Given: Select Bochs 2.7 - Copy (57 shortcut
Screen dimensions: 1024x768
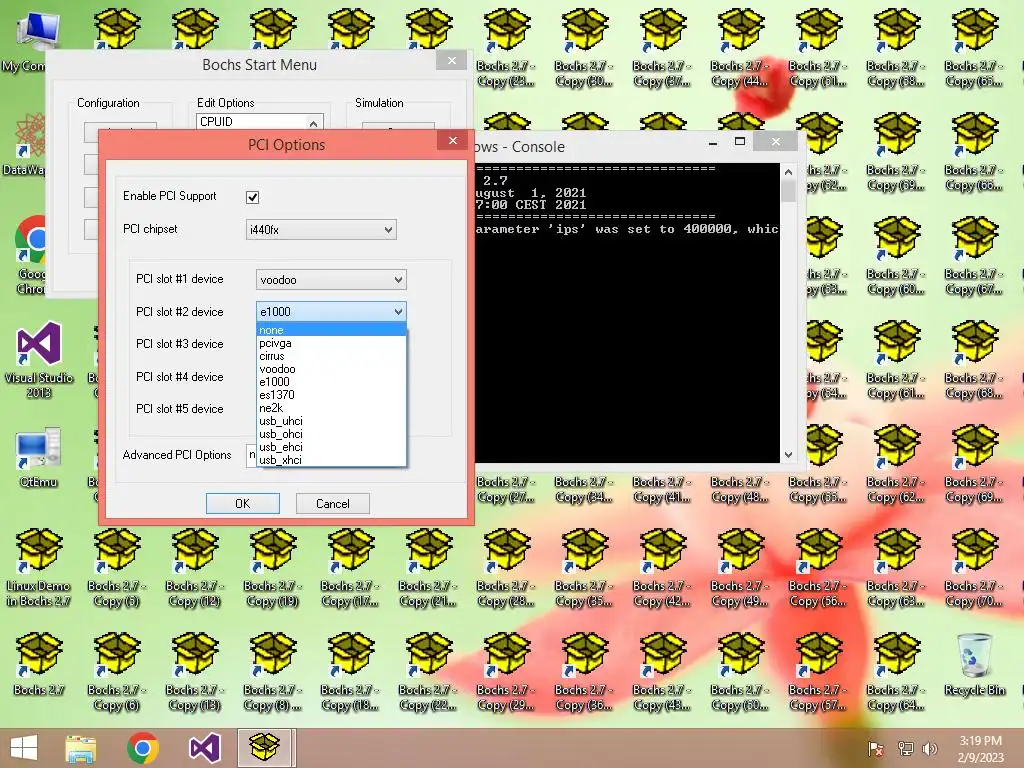Looking at the screenshot, I should (819, 671).
